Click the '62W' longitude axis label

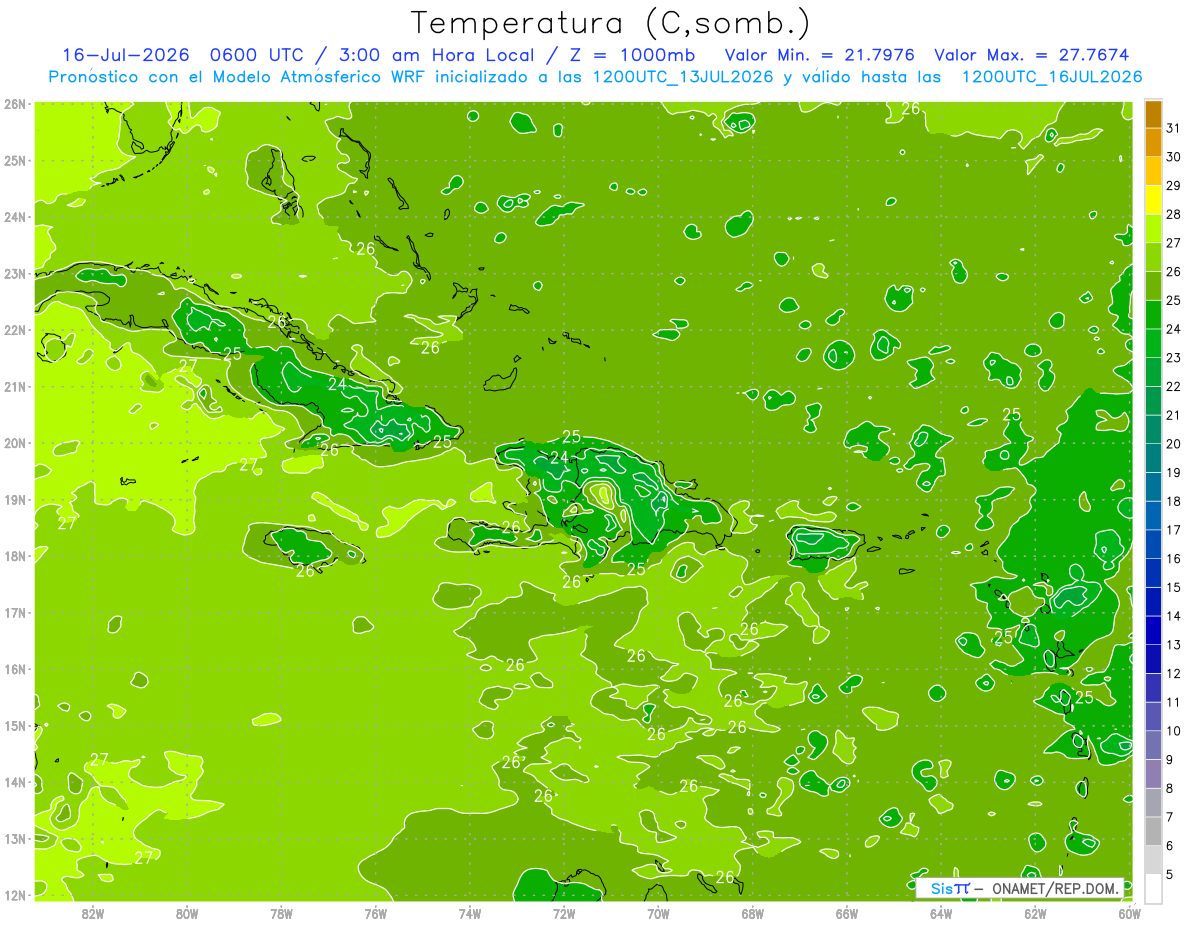point(1035,913)
